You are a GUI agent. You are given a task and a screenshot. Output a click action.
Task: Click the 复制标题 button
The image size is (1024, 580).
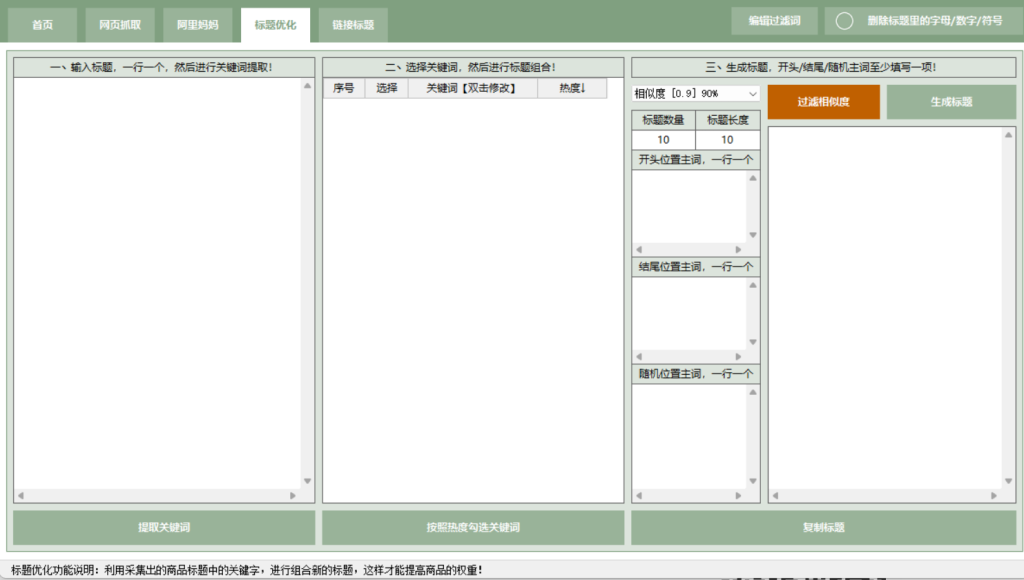(823, 527)
